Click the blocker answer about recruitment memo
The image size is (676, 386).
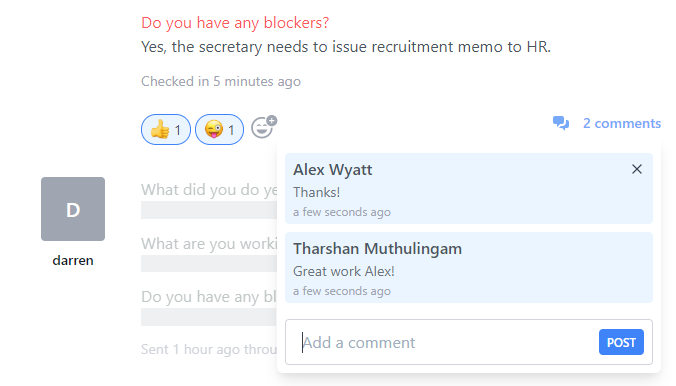point(346,47)
